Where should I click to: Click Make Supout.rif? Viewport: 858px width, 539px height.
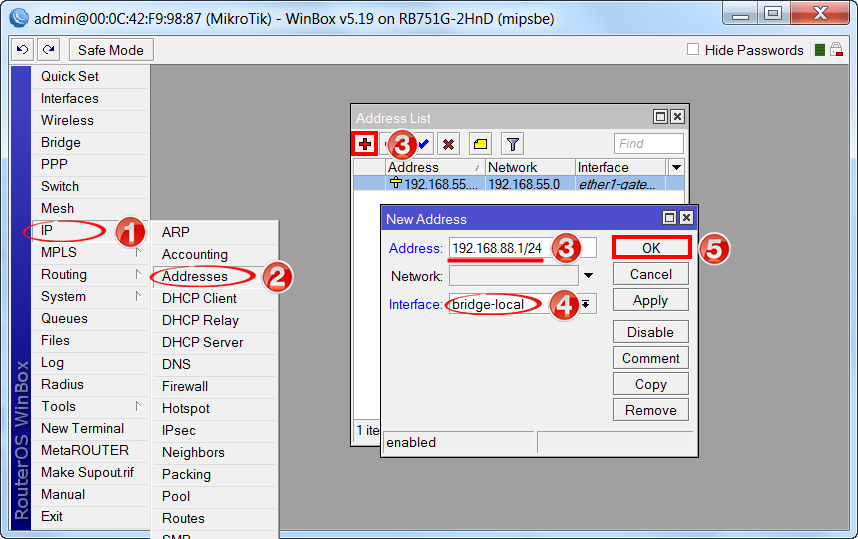[90, 472]
